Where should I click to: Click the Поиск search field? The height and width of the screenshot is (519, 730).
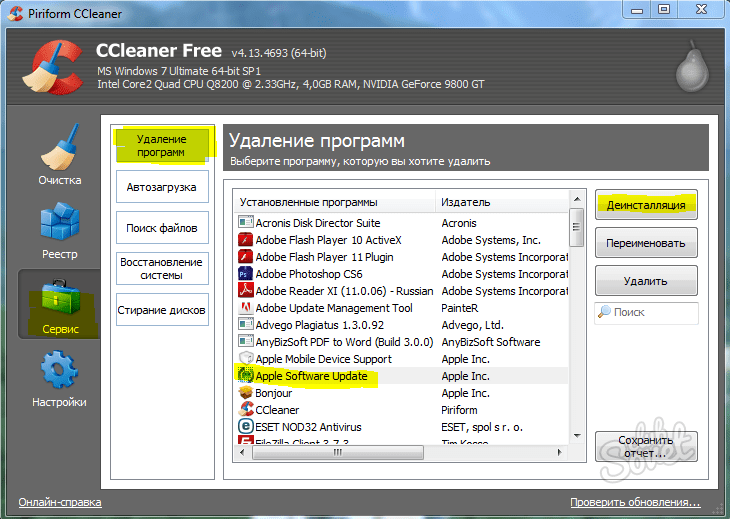[x=646, y=312]
